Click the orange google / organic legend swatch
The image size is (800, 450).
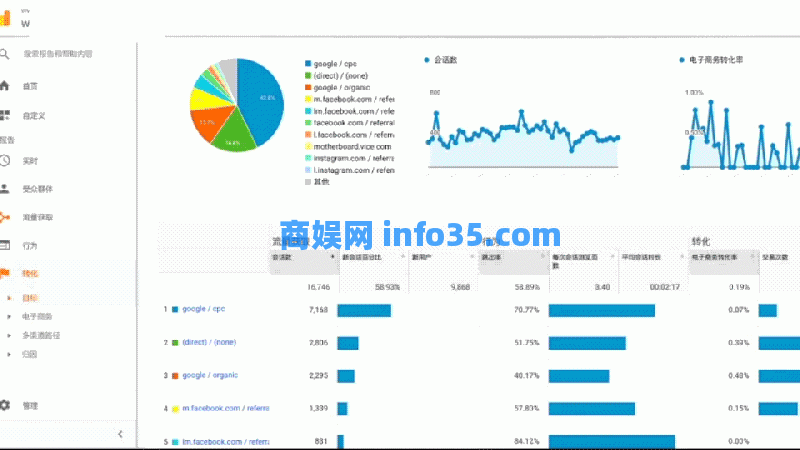tap(308, 87)
